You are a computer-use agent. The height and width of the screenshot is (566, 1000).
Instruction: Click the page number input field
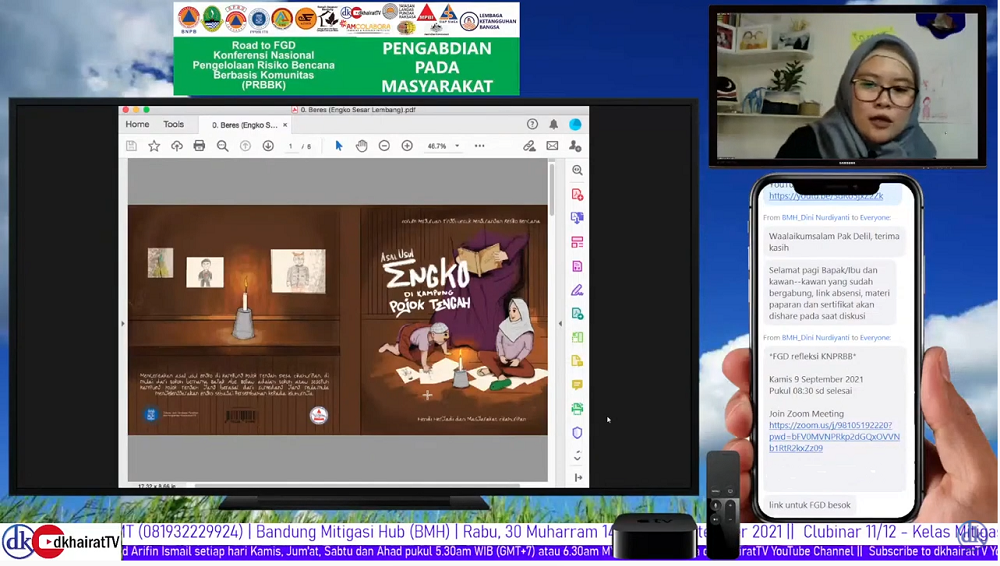(290, 146)
